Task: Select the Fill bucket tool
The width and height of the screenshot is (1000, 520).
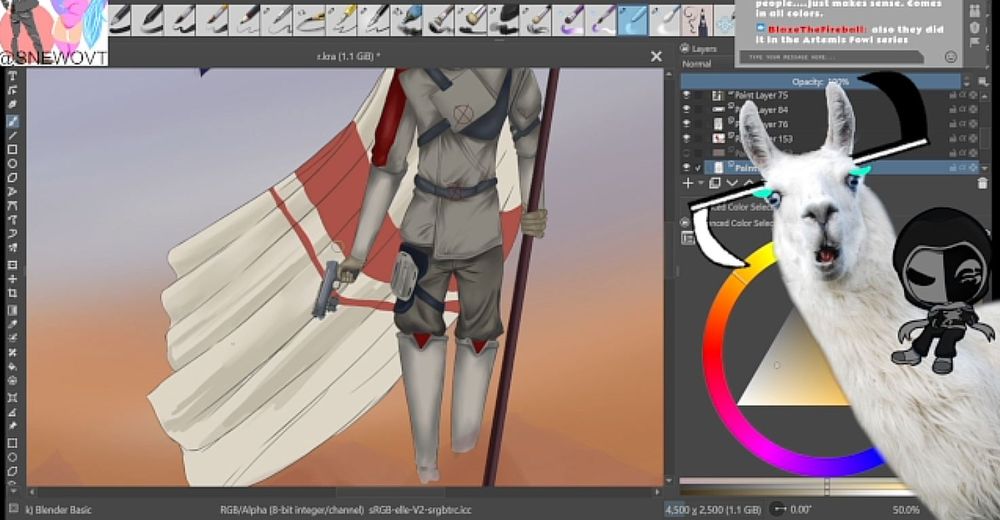Action: click(x=12, y=366)
